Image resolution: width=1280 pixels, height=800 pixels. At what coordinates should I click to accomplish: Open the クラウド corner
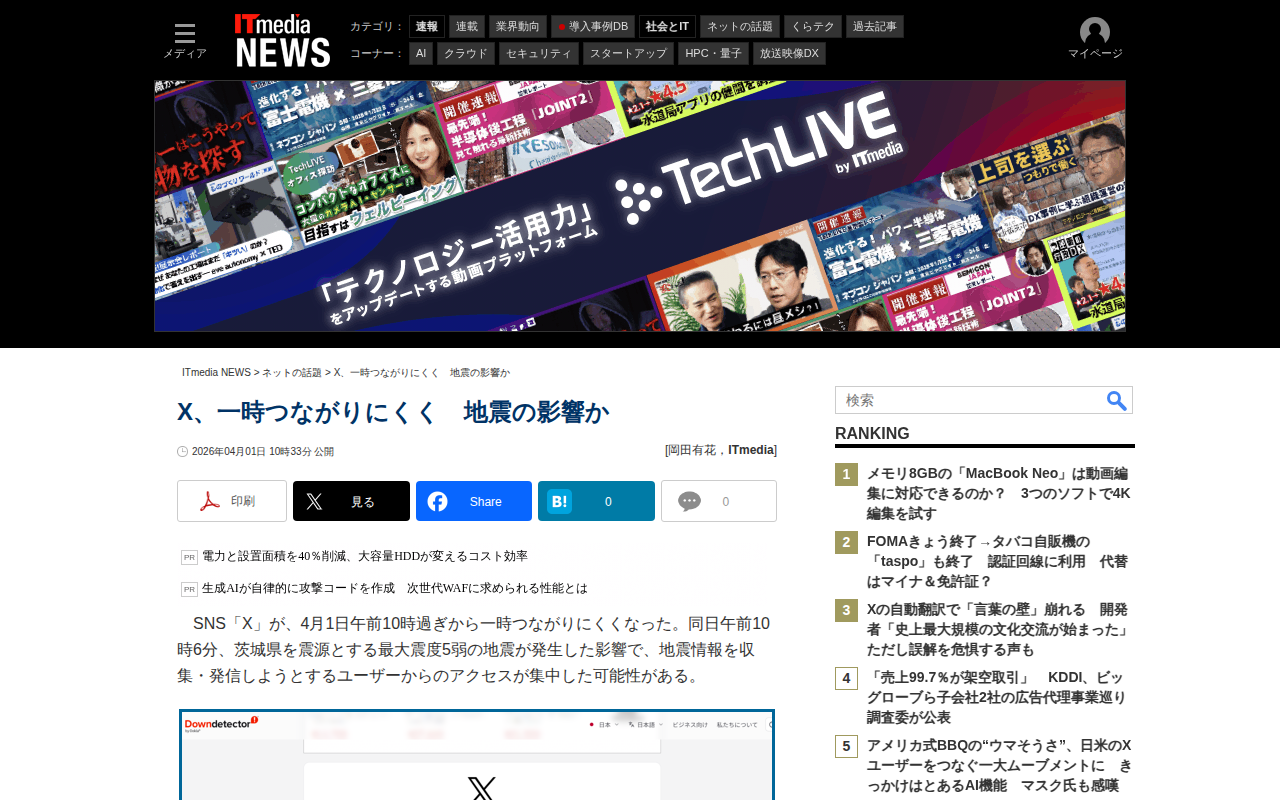pyautogui.click(x=466, y=53)
